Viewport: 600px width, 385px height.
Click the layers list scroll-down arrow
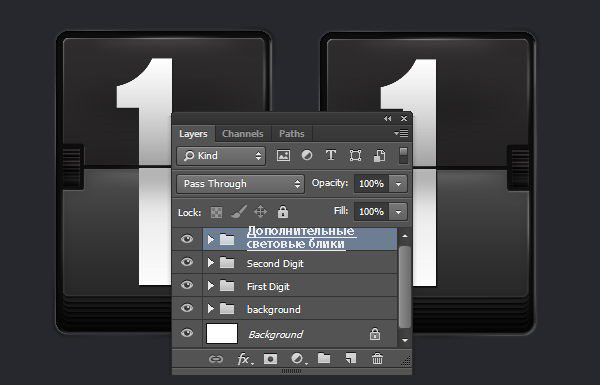coord(405,340)
